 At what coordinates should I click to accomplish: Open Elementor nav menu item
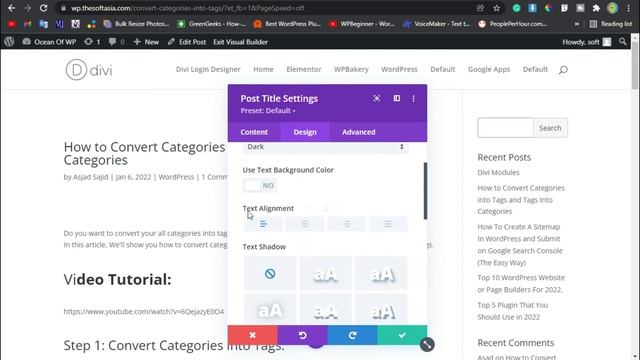[x=304, y=69]
